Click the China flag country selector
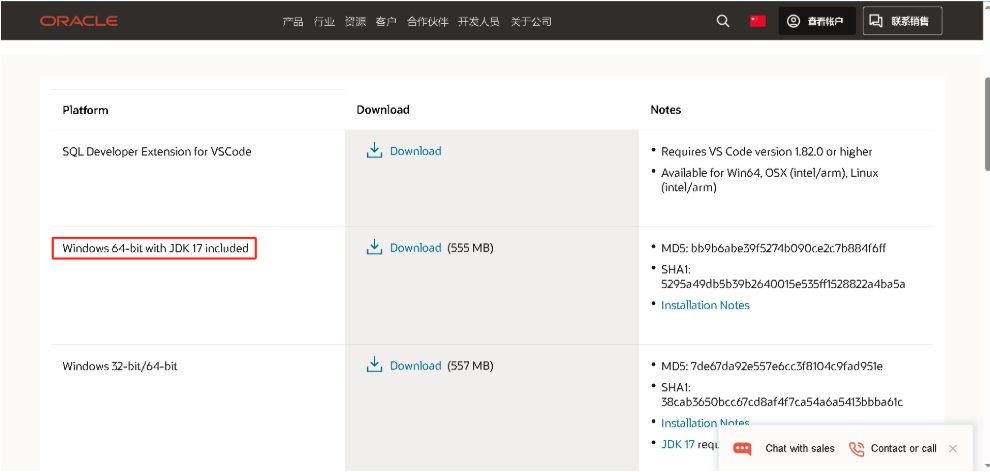990x472 pixels. tap(758, 21)
